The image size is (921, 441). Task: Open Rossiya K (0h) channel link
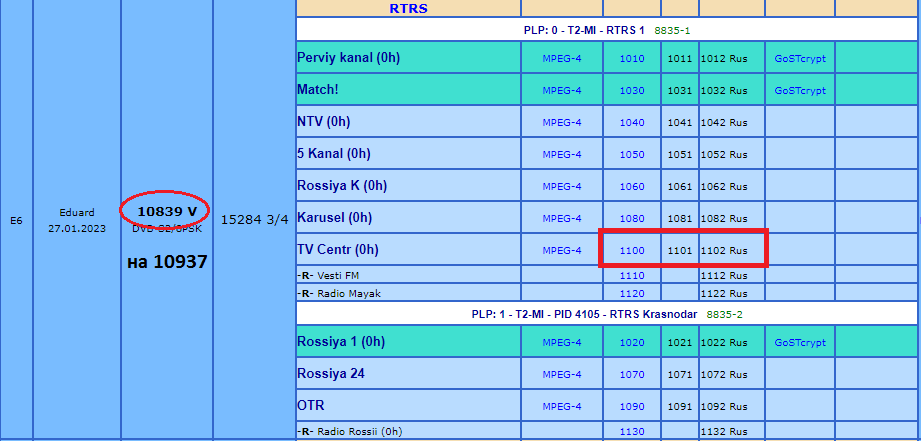coord(342,186)
